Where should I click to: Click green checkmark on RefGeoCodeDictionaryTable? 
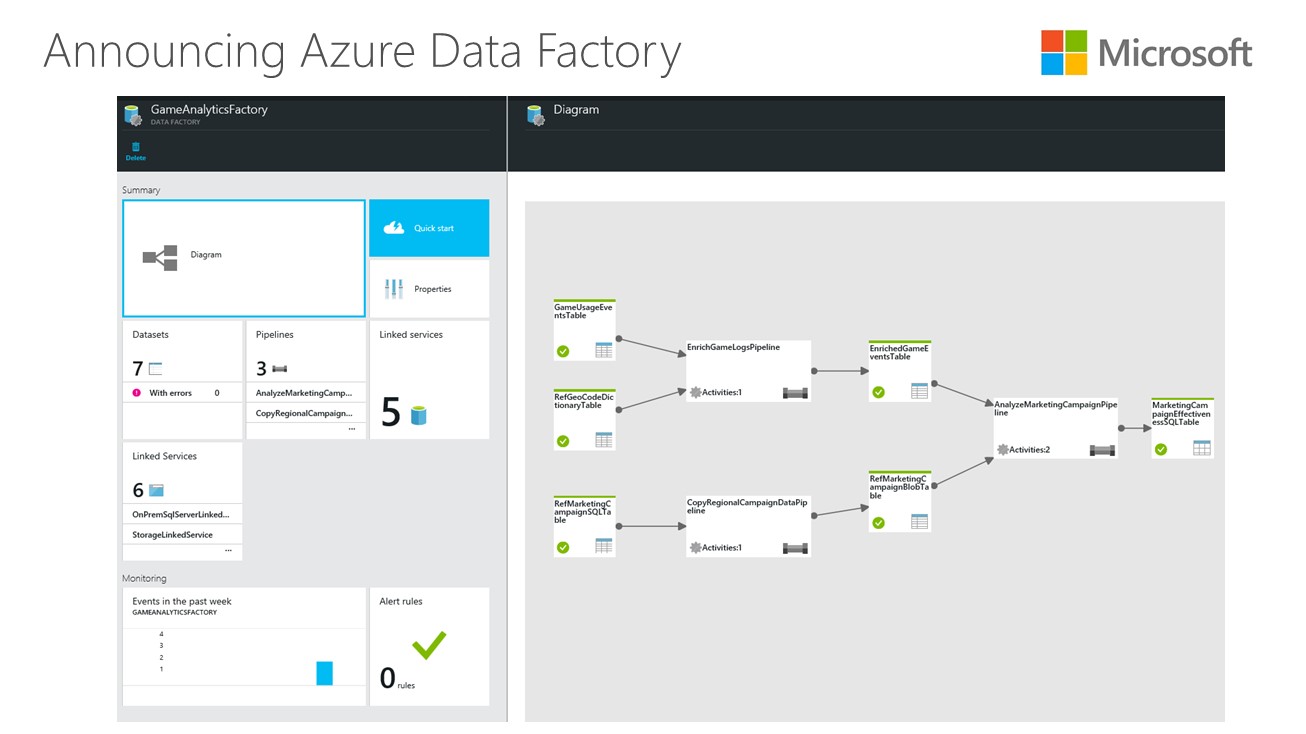tap(563, 440)
